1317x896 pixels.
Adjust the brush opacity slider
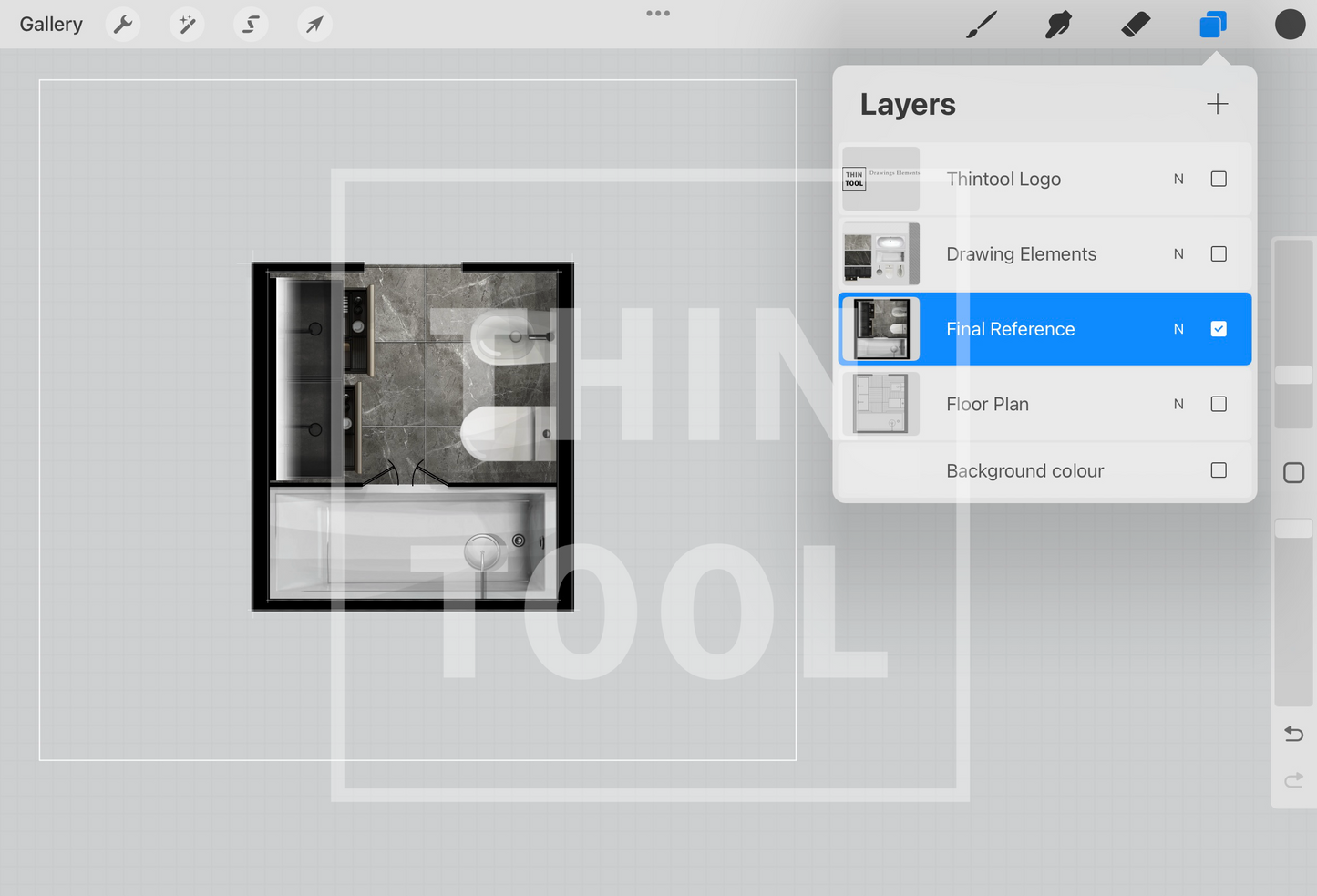point(1293,529)
